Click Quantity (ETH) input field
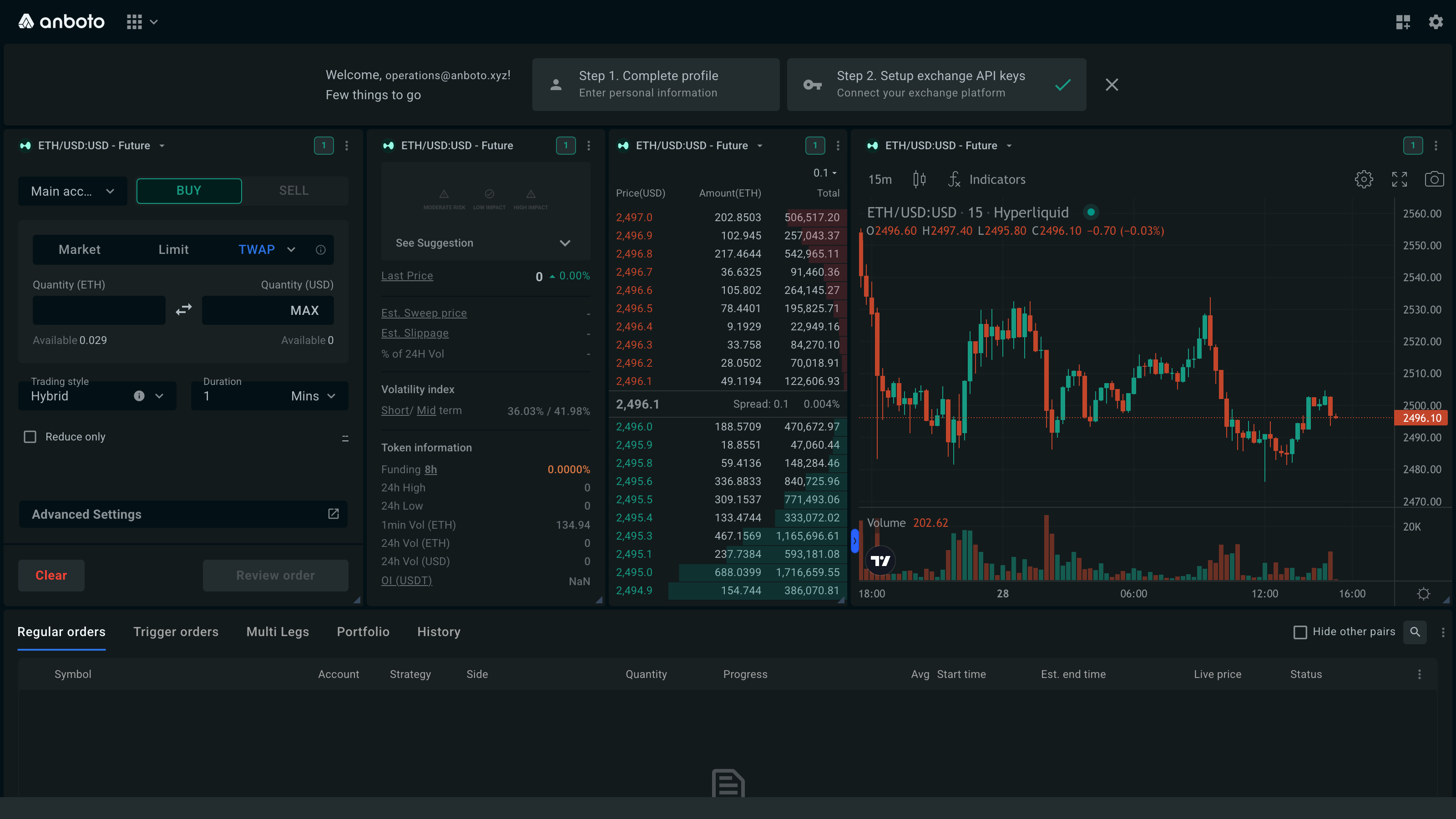This screenshot has height=819, width=1456. coord(99,310)
